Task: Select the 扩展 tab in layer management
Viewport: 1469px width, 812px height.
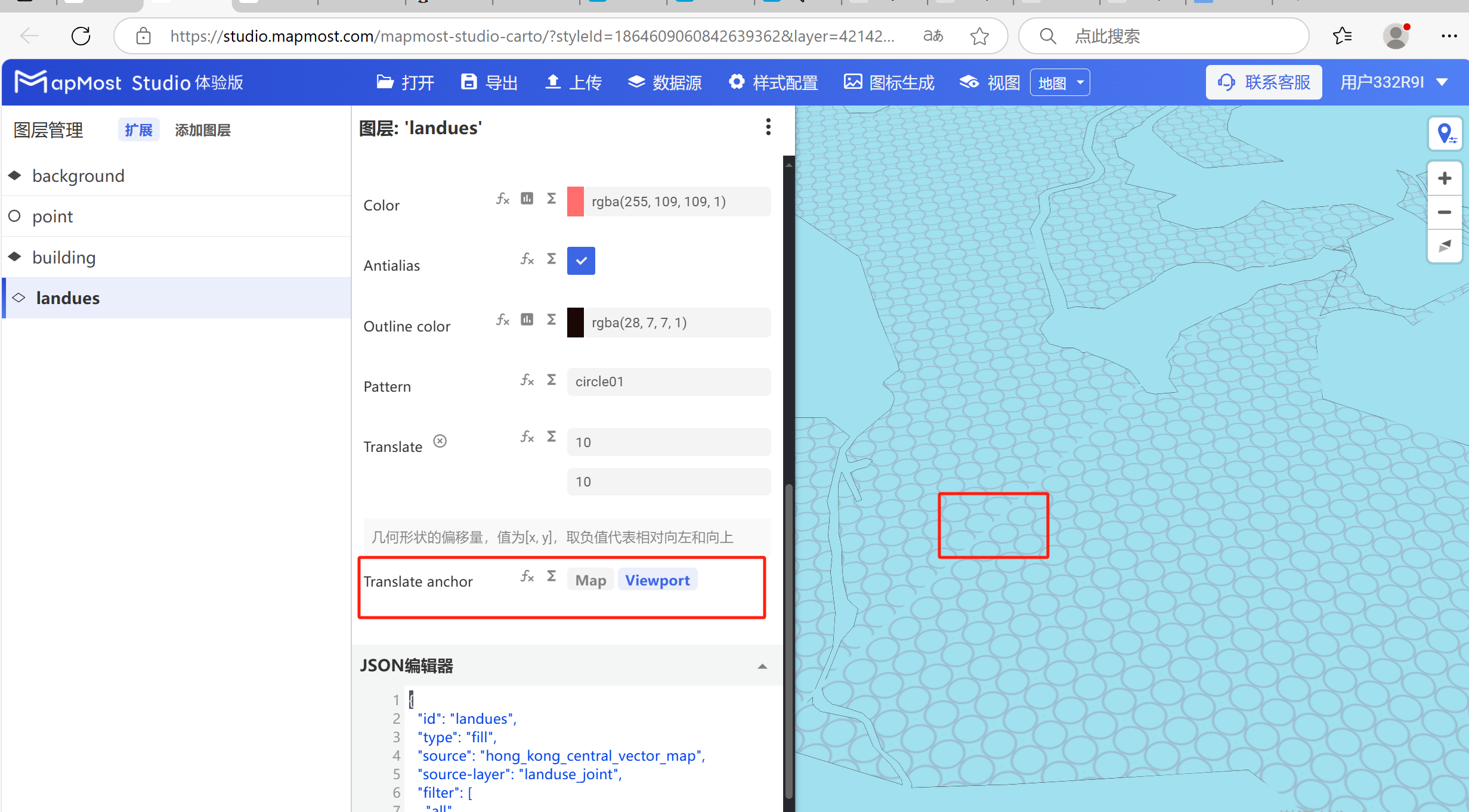Action: click(138, 129)
